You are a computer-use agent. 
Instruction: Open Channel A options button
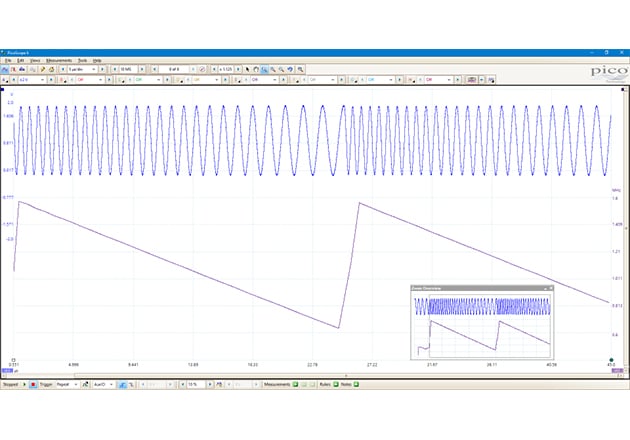(5, 80)
